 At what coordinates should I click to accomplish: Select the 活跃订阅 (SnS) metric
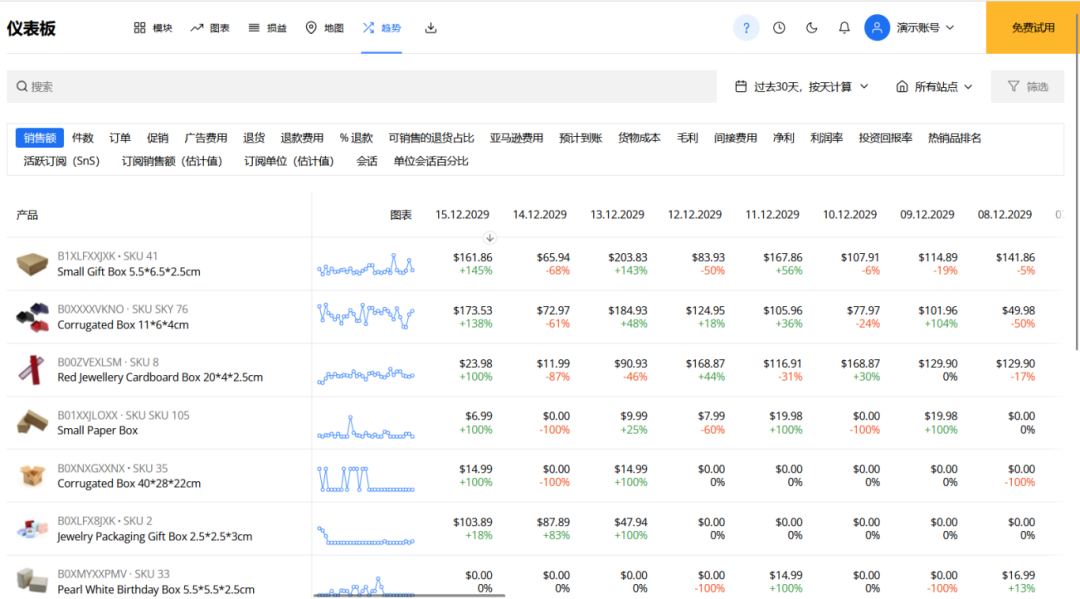pyautogui.click(x=61, y=161)
